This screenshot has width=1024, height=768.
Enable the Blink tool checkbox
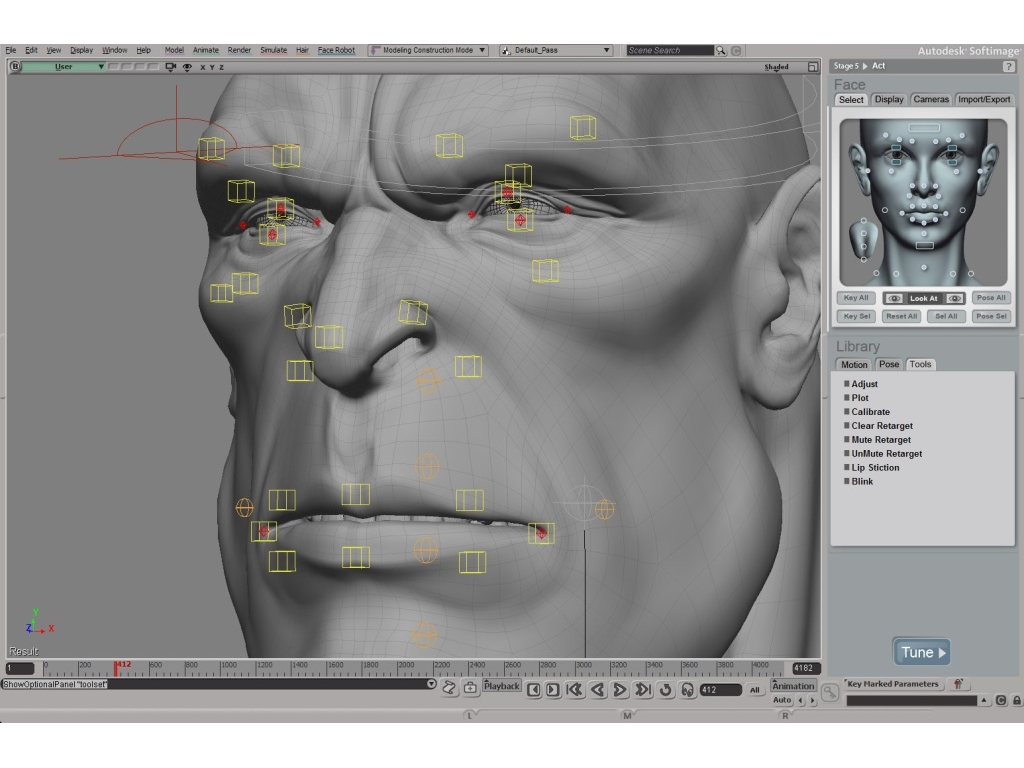(x=847, y=481)
